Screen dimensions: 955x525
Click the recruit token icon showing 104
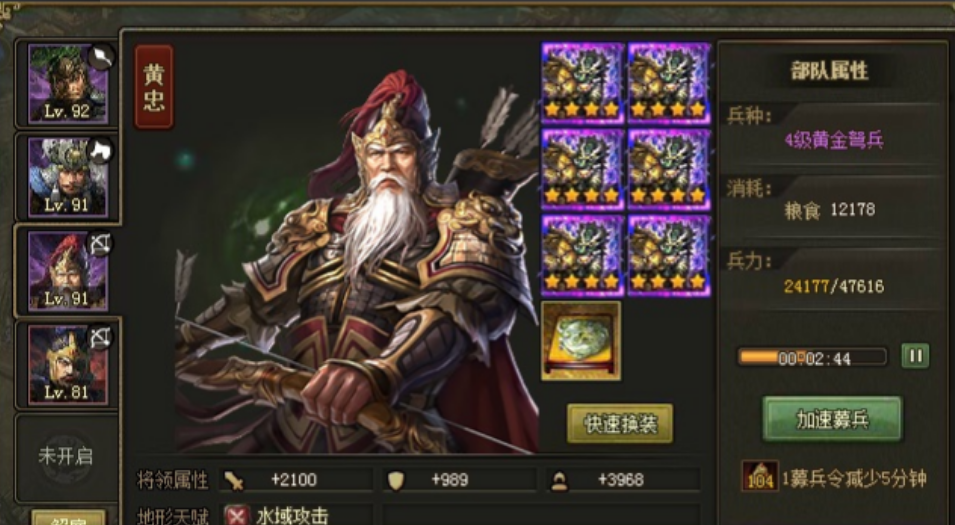click(x=759, y=476)
